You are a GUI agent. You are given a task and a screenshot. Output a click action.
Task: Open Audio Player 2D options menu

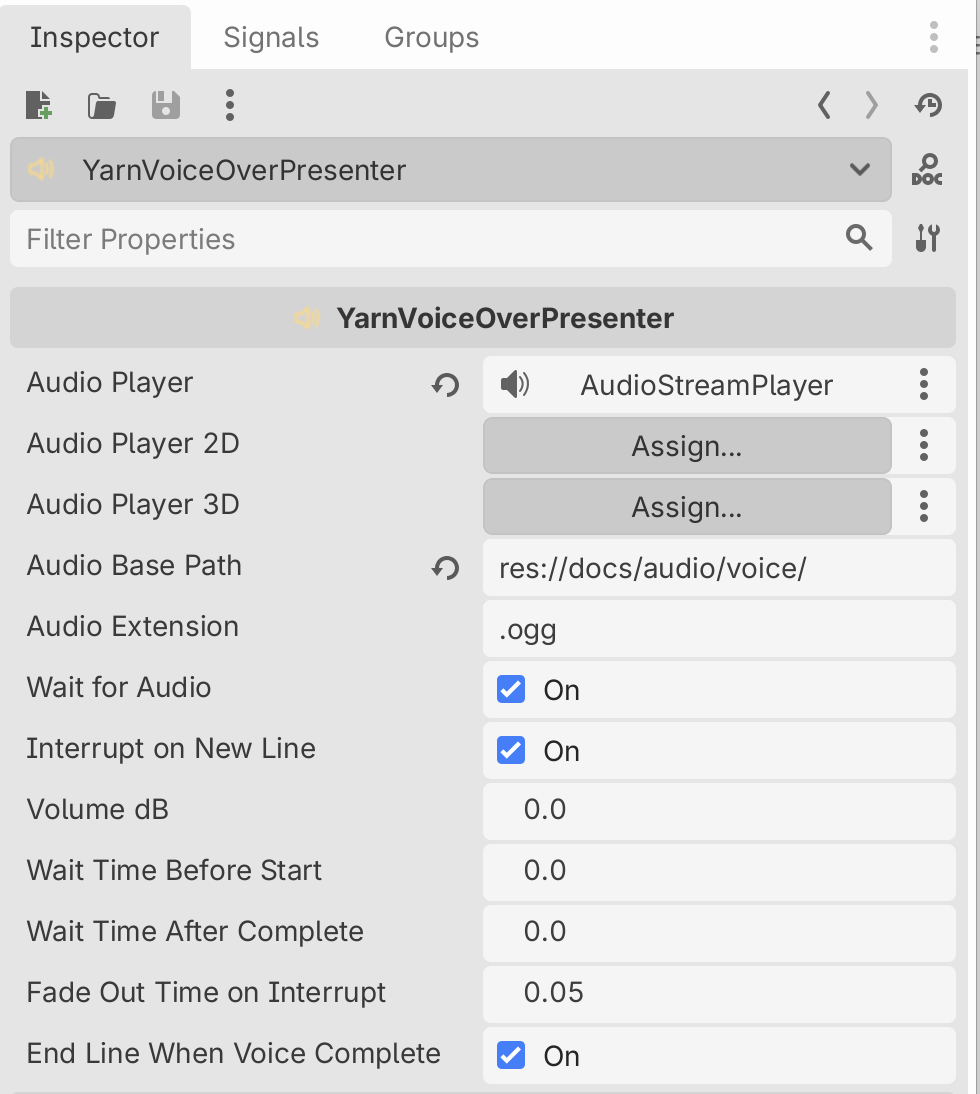coord(924,445)
